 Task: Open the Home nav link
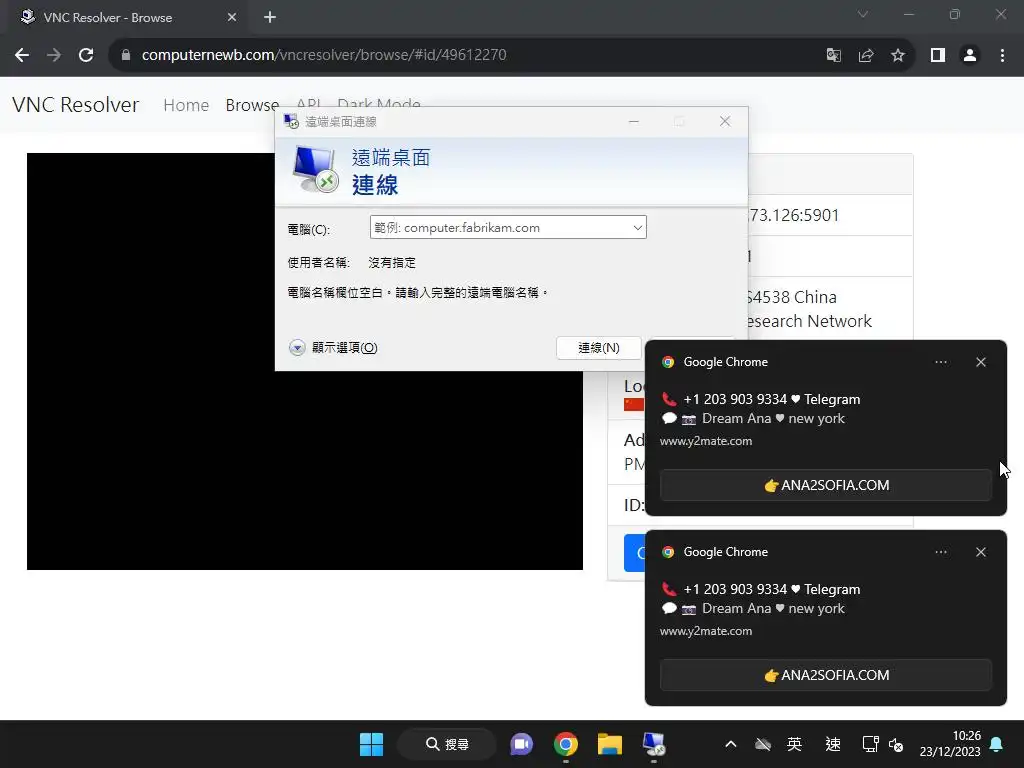point(186,105)
